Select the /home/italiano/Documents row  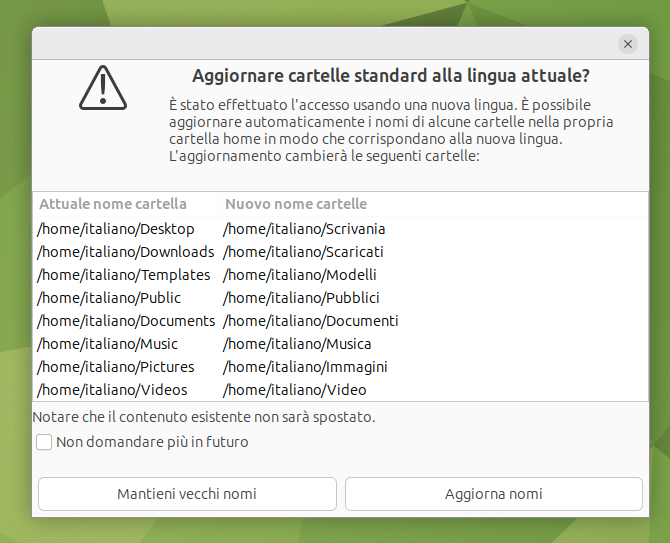coord(341,321)
